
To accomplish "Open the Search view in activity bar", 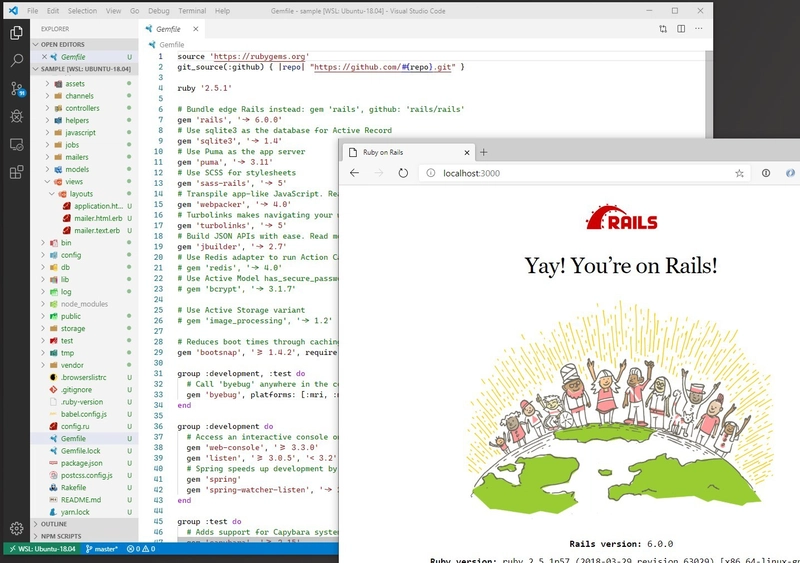I will click(16, 61).
